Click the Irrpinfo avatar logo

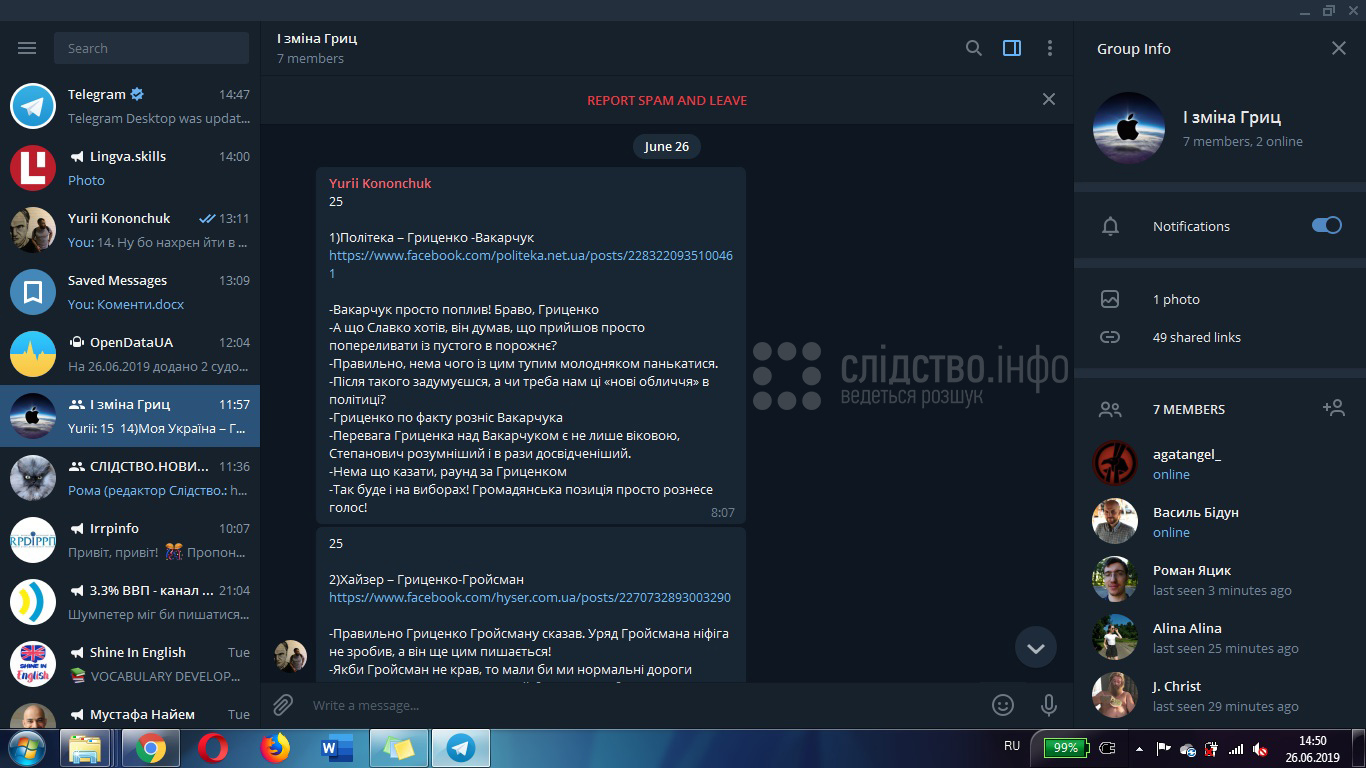(33, 540)
